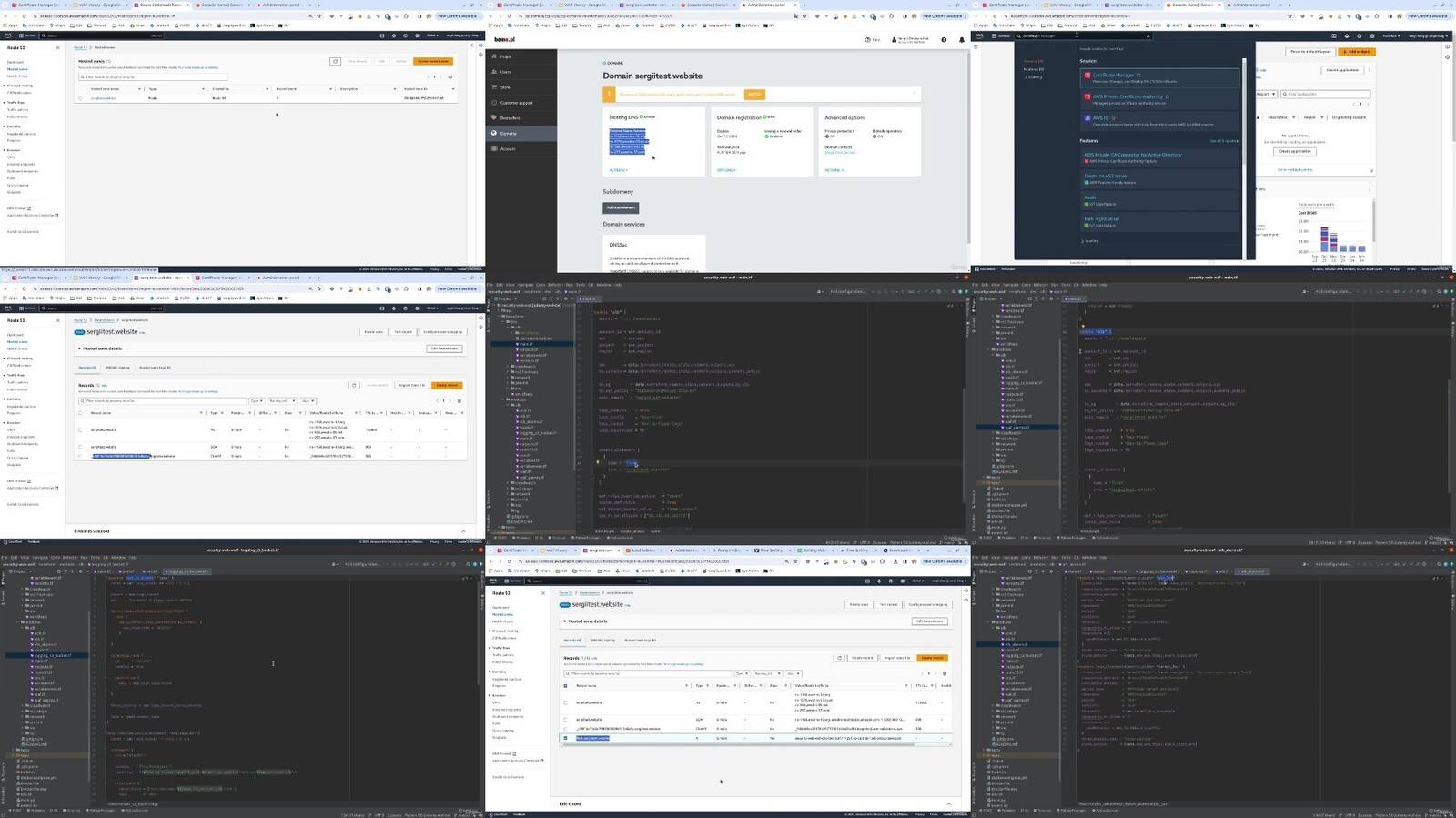The image size is (1456, 818).
Task: Clear the AWS console search with X icon
Action: (1148, 36)
